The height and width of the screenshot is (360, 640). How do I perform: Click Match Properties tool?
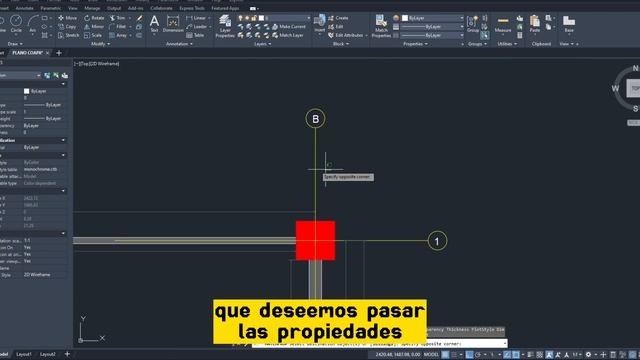coord(381,27)
